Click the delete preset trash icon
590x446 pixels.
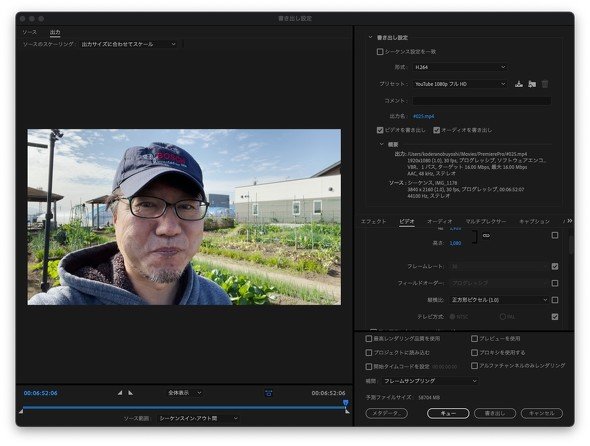(x=544, y=84)
